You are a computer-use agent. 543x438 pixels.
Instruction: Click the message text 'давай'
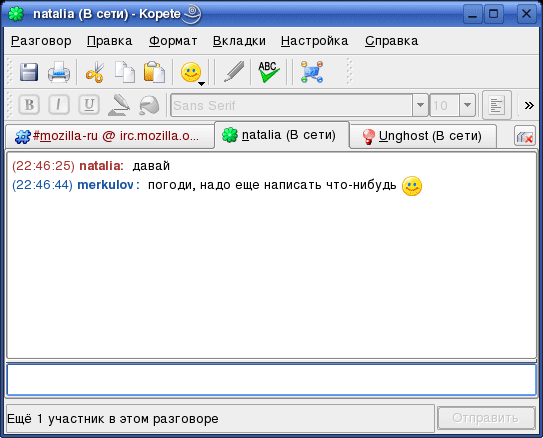tap(151, 166)
